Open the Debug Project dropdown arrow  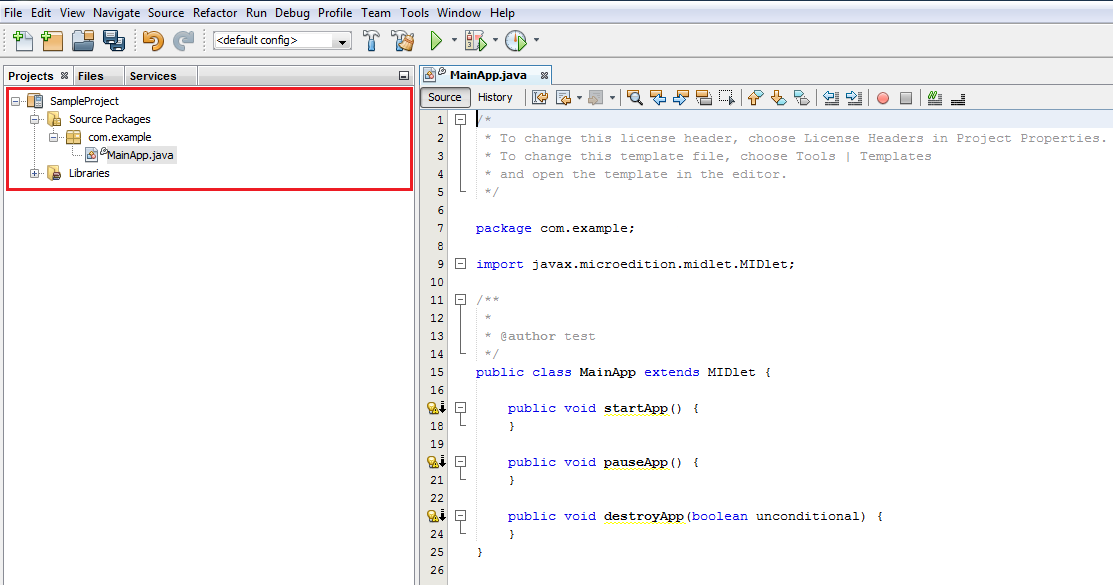pos(495,40)
